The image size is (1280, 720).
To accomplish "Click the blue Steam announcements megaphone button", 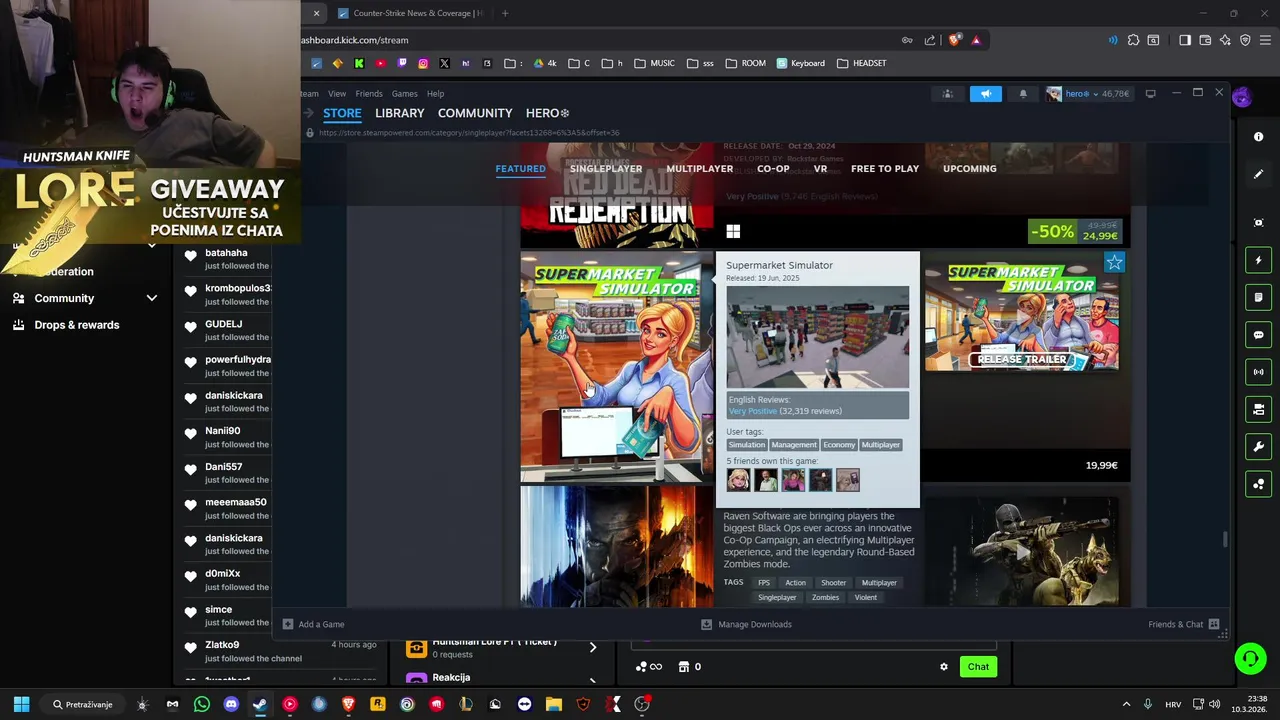I will [985, 94].
